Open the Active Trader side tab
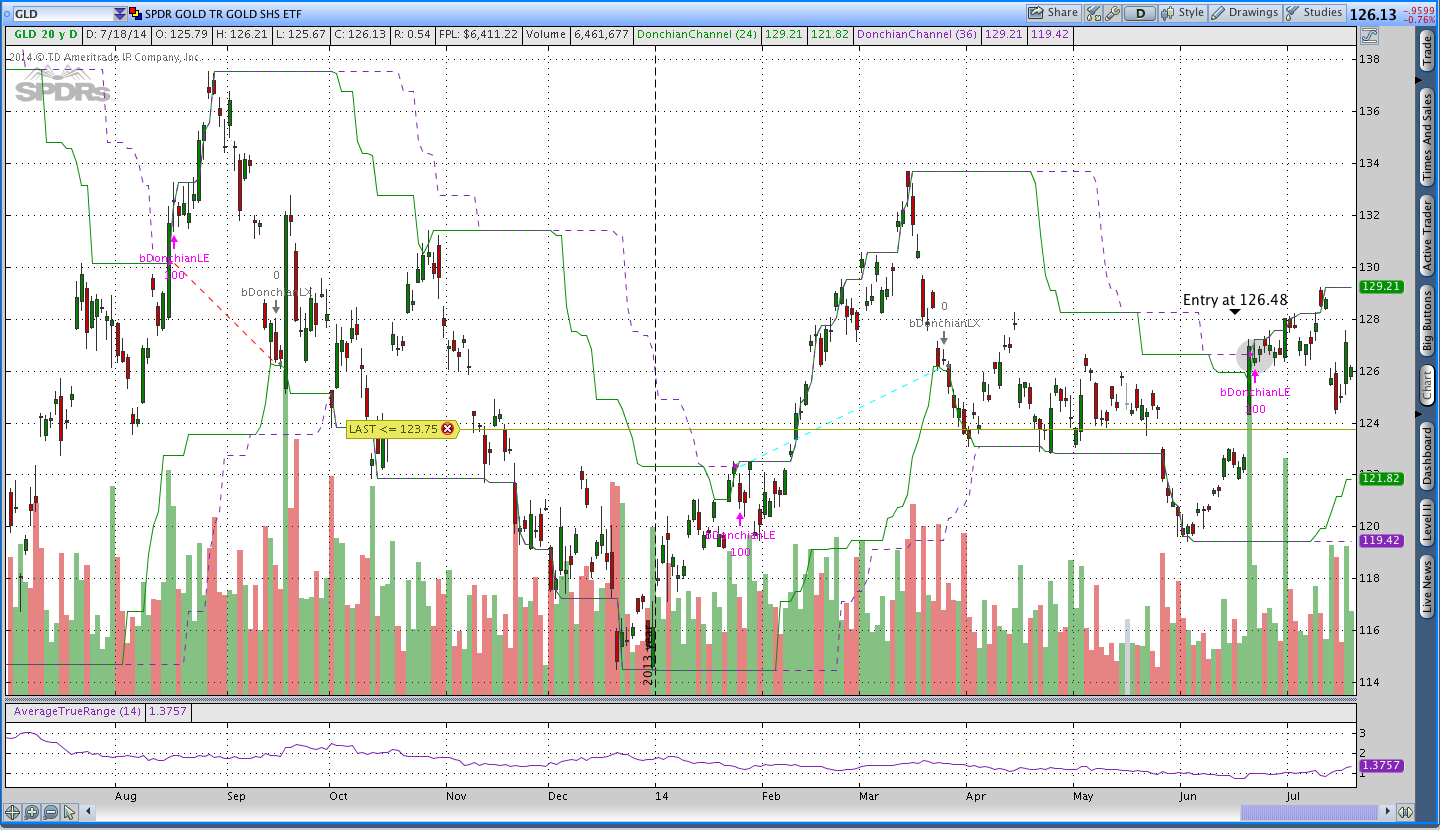 [1426, 235]
